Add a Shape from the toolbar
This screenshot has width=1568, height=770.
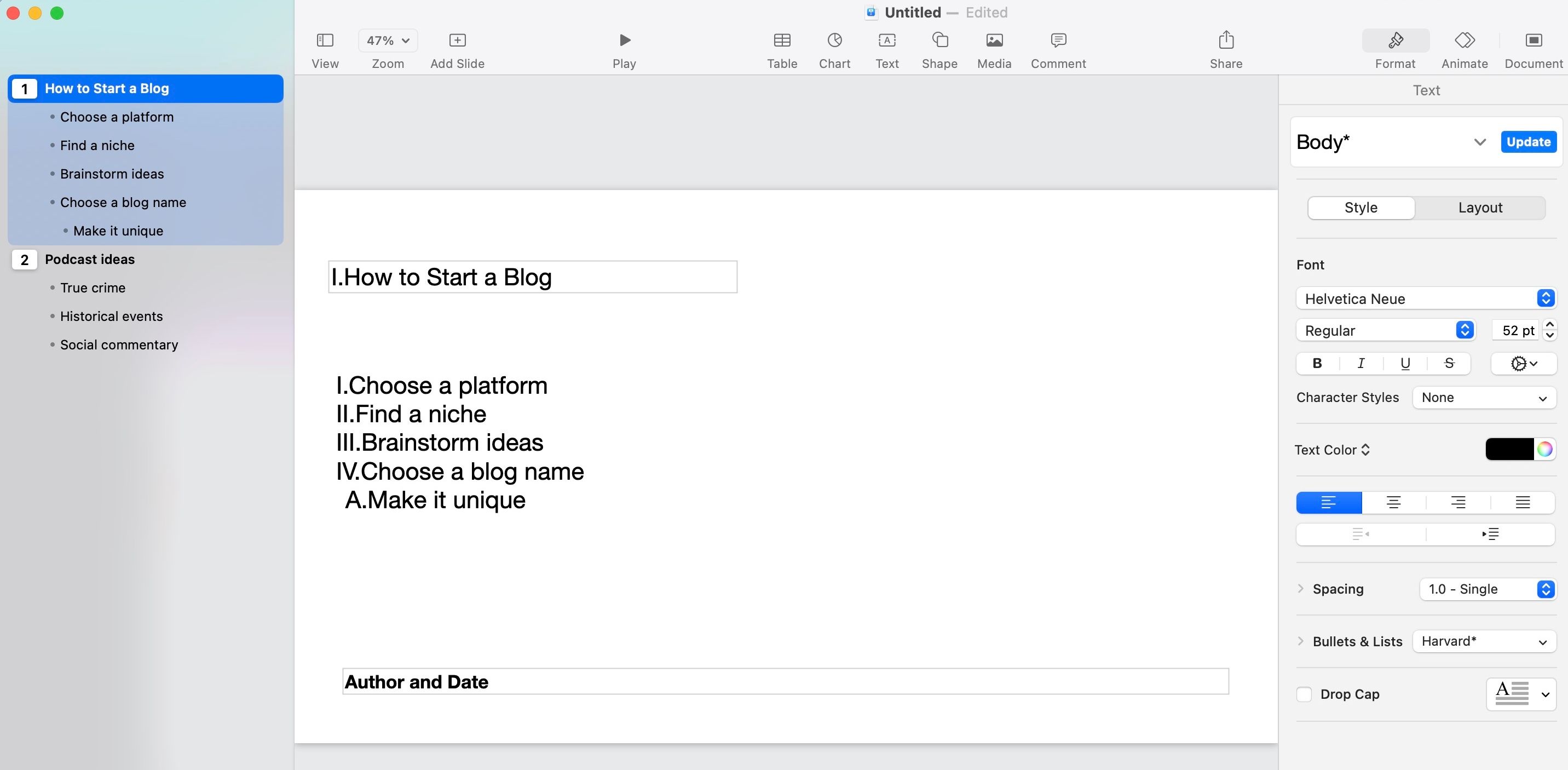pos(940,40)
